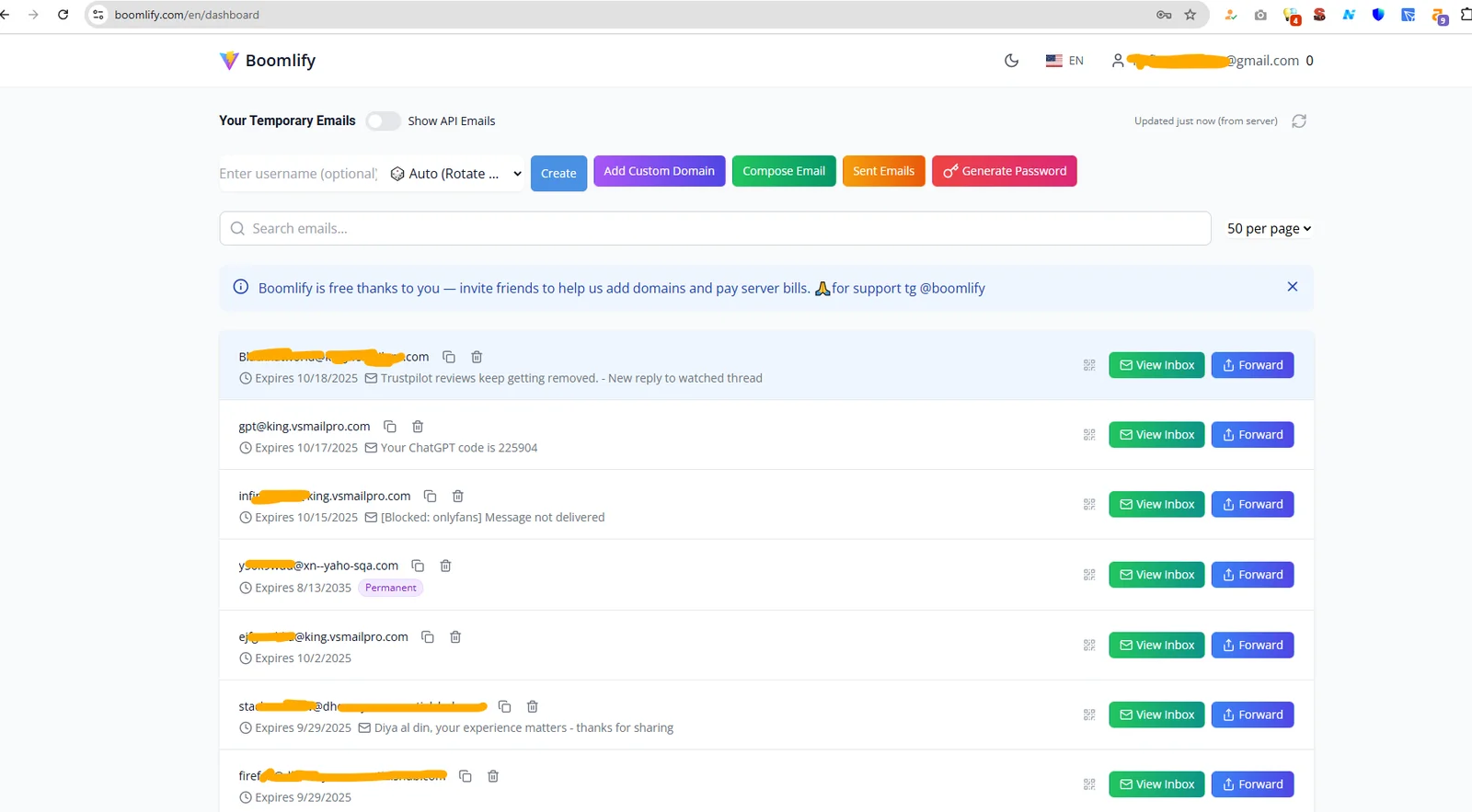Forward the email expiring 10/2/2025
Screen dimensions: 1472x812
coord(1252,645)
